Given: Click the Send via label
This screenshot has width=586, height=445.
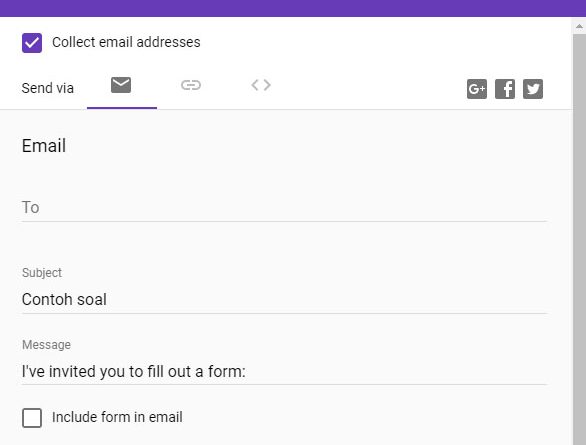Looking at the screenshot, I should click(47, 89).
